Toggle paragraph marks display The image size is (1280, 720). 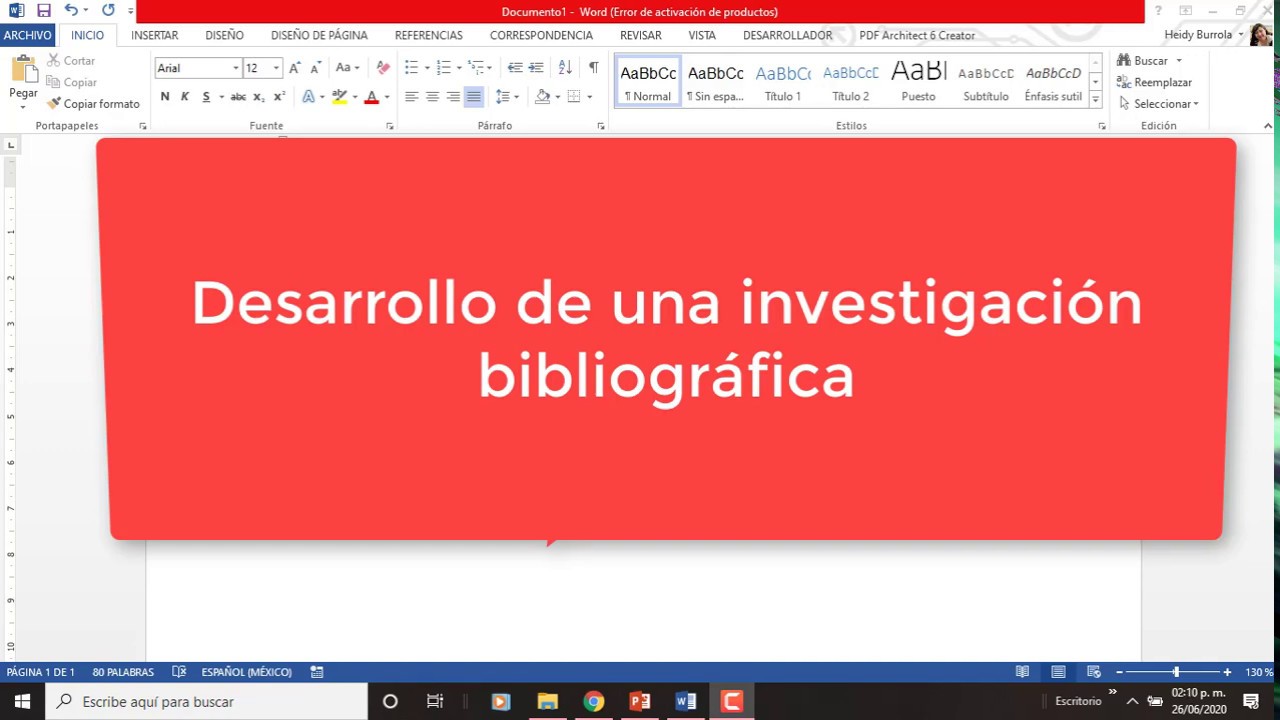click(x=593, y=67)
